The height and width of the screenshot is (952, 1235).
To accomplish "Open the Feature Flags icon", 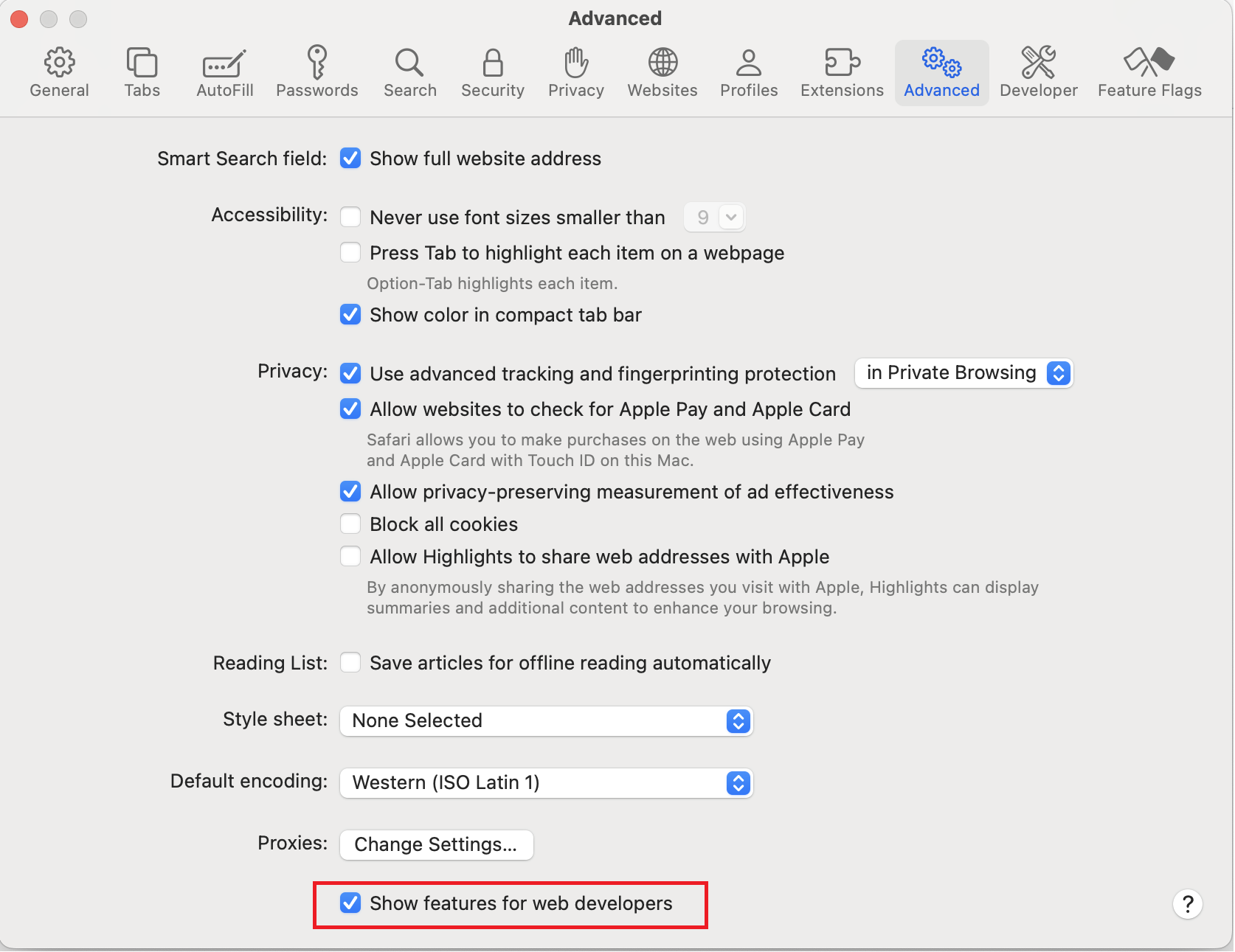I will coord(1149,63).
